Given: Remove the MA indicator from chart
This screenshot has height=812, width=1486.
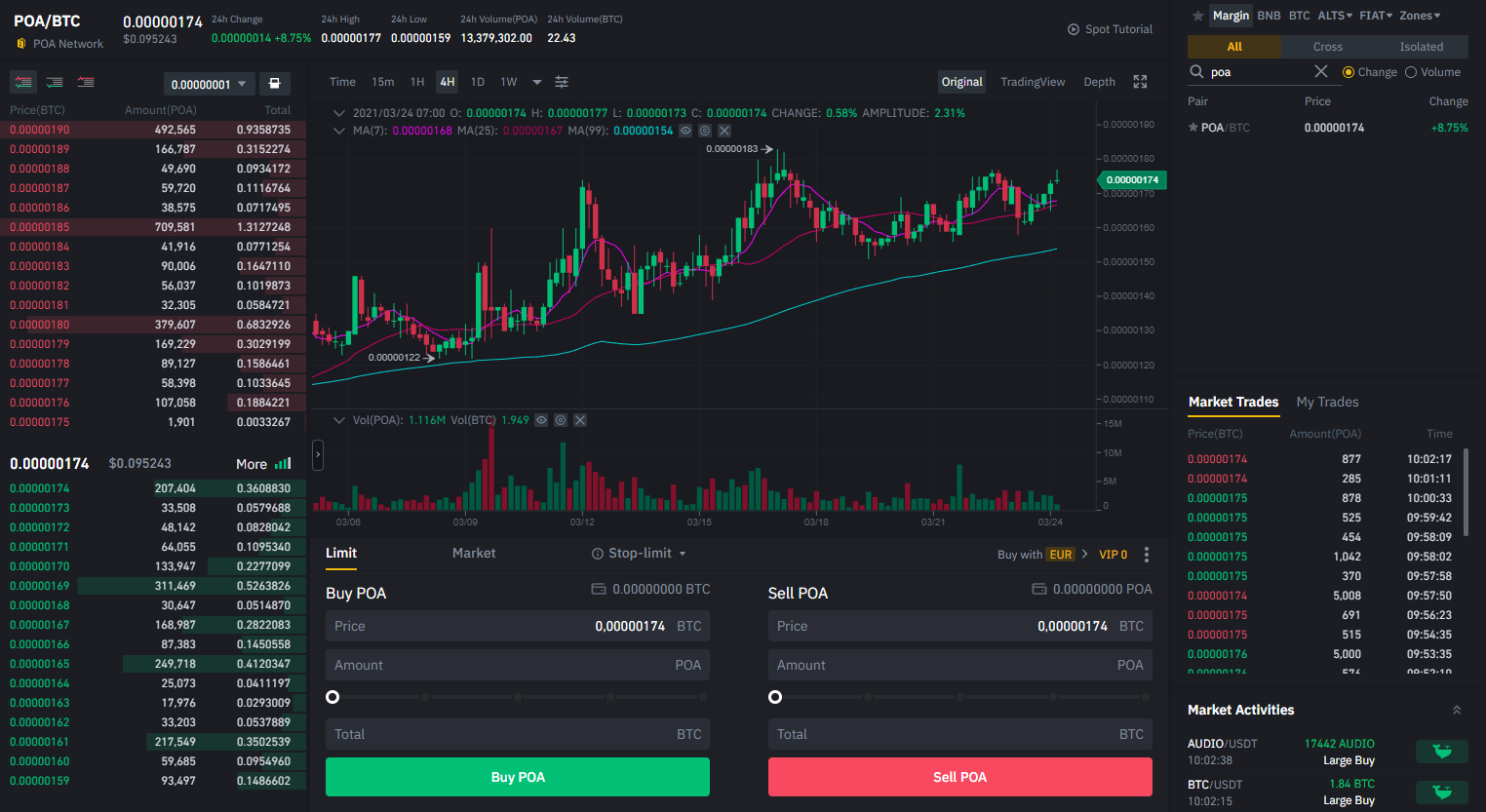Looking at the screenshot, I should tap(724, 131).
